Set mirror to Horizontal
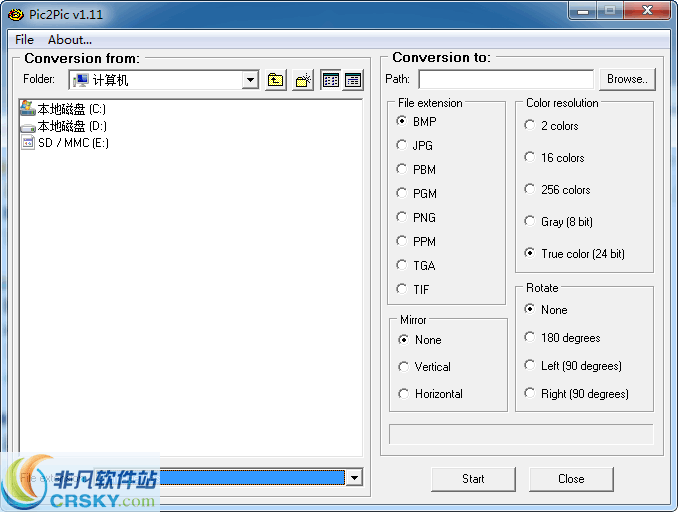The image size is (678, 512). [x=404, y=393]
